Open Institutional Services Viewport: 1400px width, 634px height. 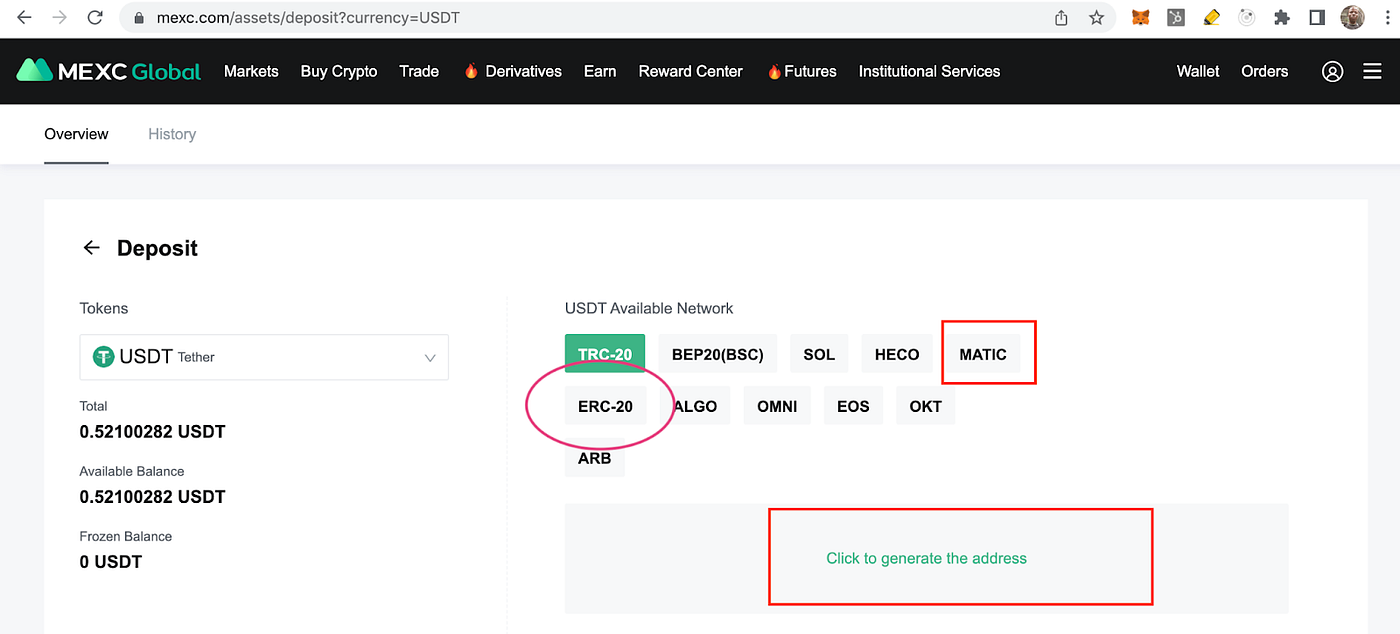click(929, 71)
